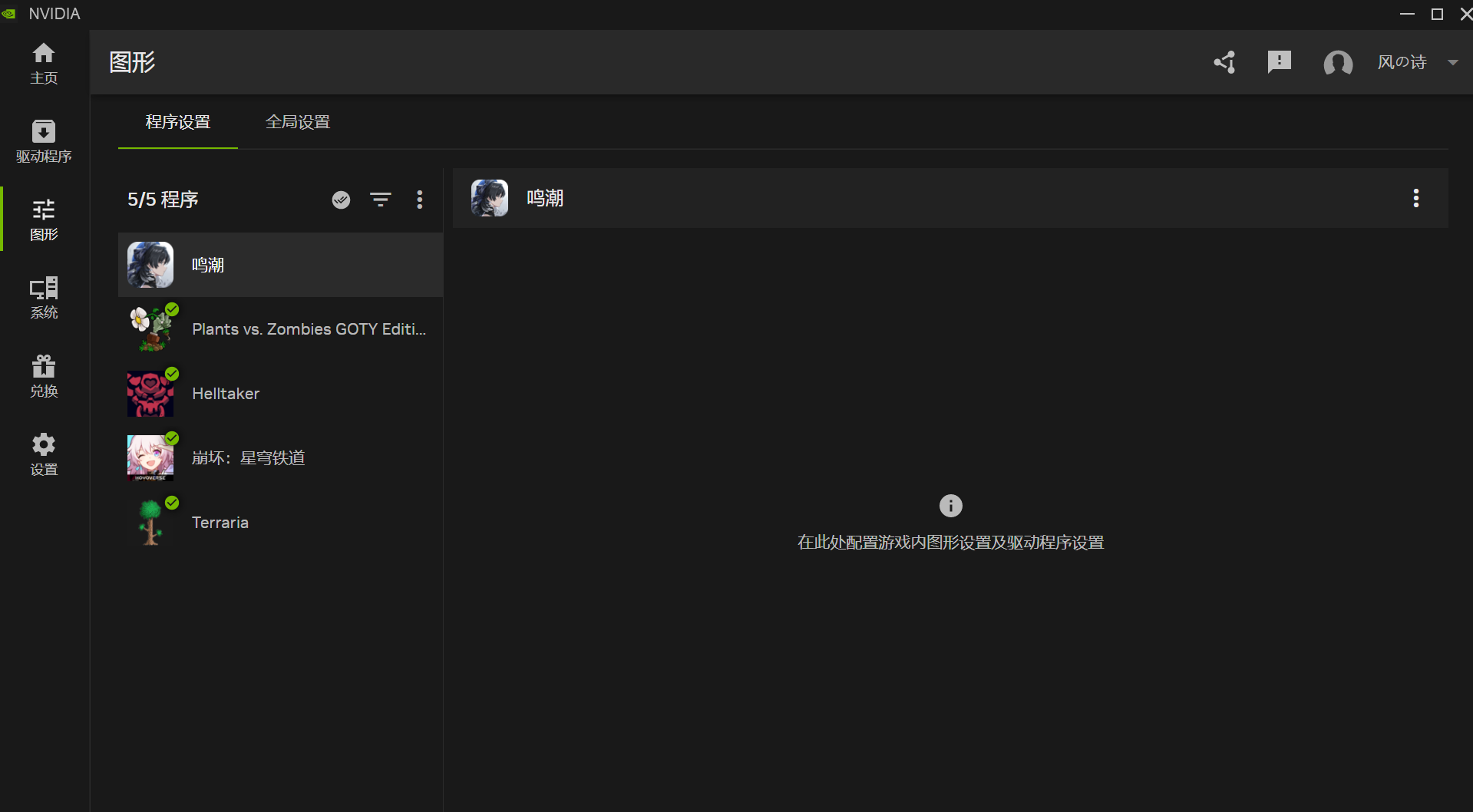Open the Drivers section in sidebar
This screenshot has height=812, width=1473.
(44, 141)
